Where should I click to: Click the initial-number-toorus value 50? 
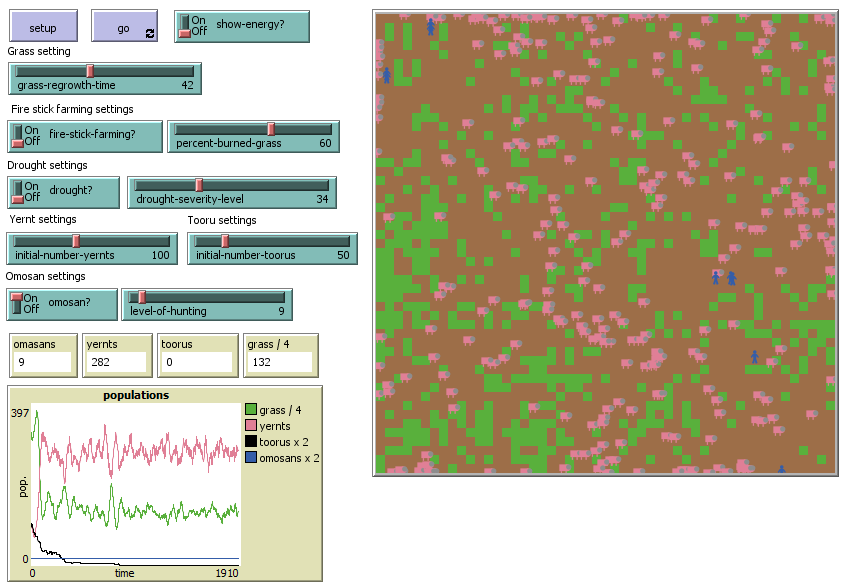[343, 255]
